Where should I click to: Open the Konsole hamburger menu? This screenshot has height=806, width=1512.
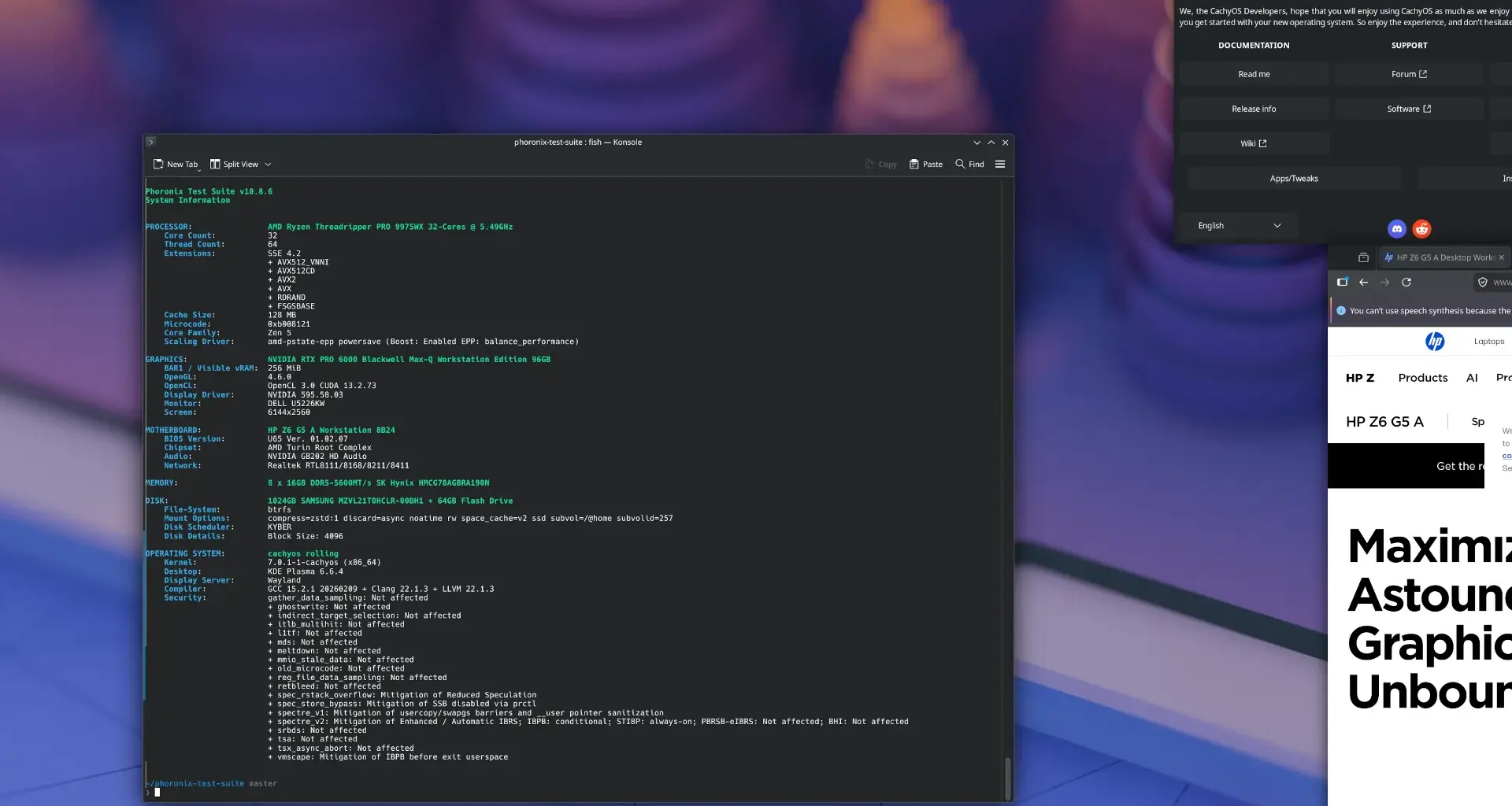[x=1000, y=164]
